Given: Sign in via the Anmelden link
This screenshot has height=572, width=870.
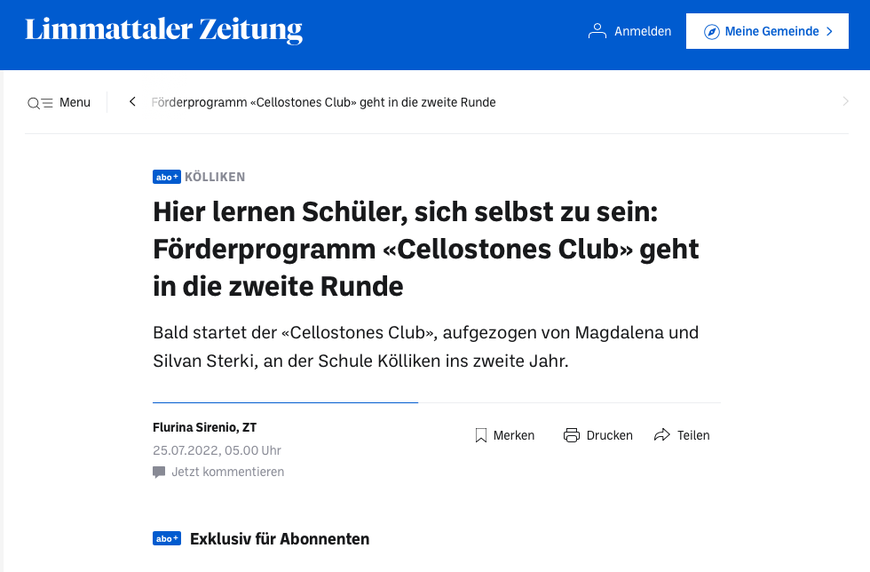Looking at the screenshot, I should (x=643, y=31).
